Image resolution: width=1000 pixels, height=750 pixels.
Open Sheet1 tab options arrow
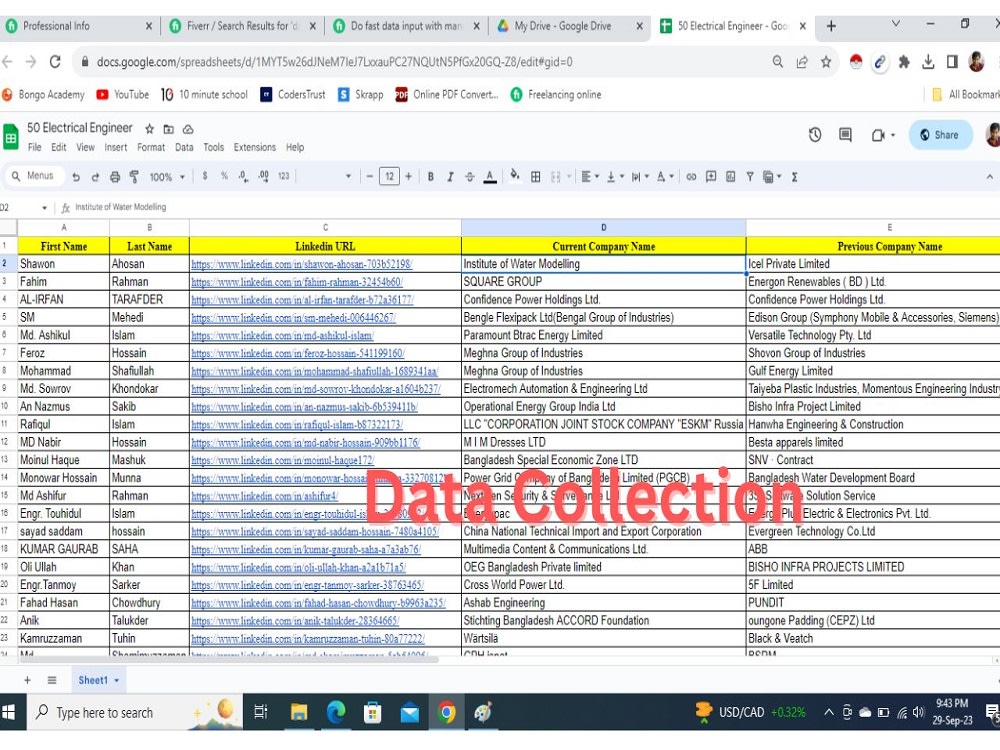(x=117, y=680)
